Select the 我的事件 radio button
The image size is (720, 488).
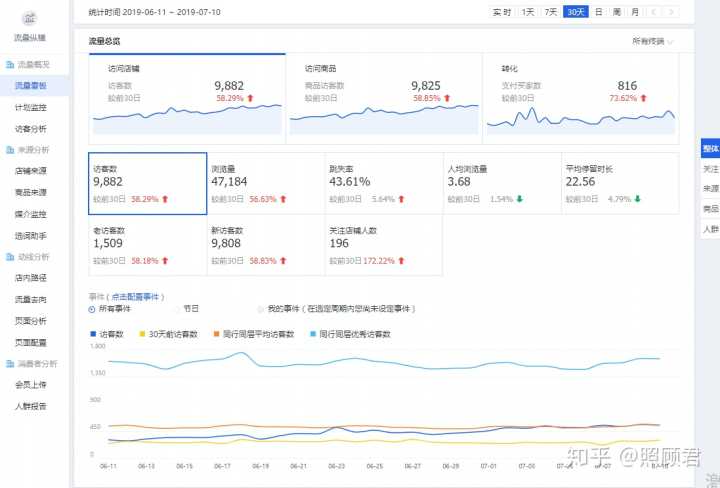(260, 309)
